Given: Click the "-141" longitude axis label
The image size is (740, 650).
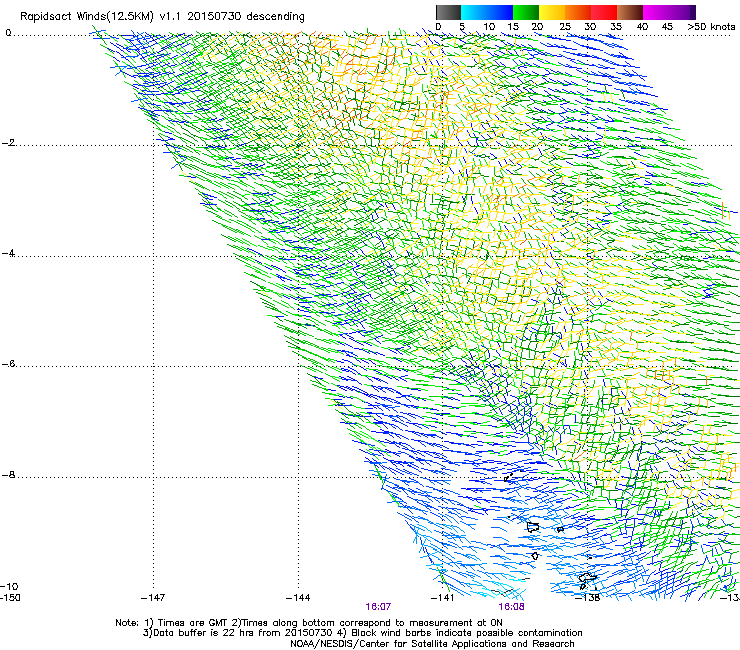Looking at the screenshot, I should pos(443,598).
